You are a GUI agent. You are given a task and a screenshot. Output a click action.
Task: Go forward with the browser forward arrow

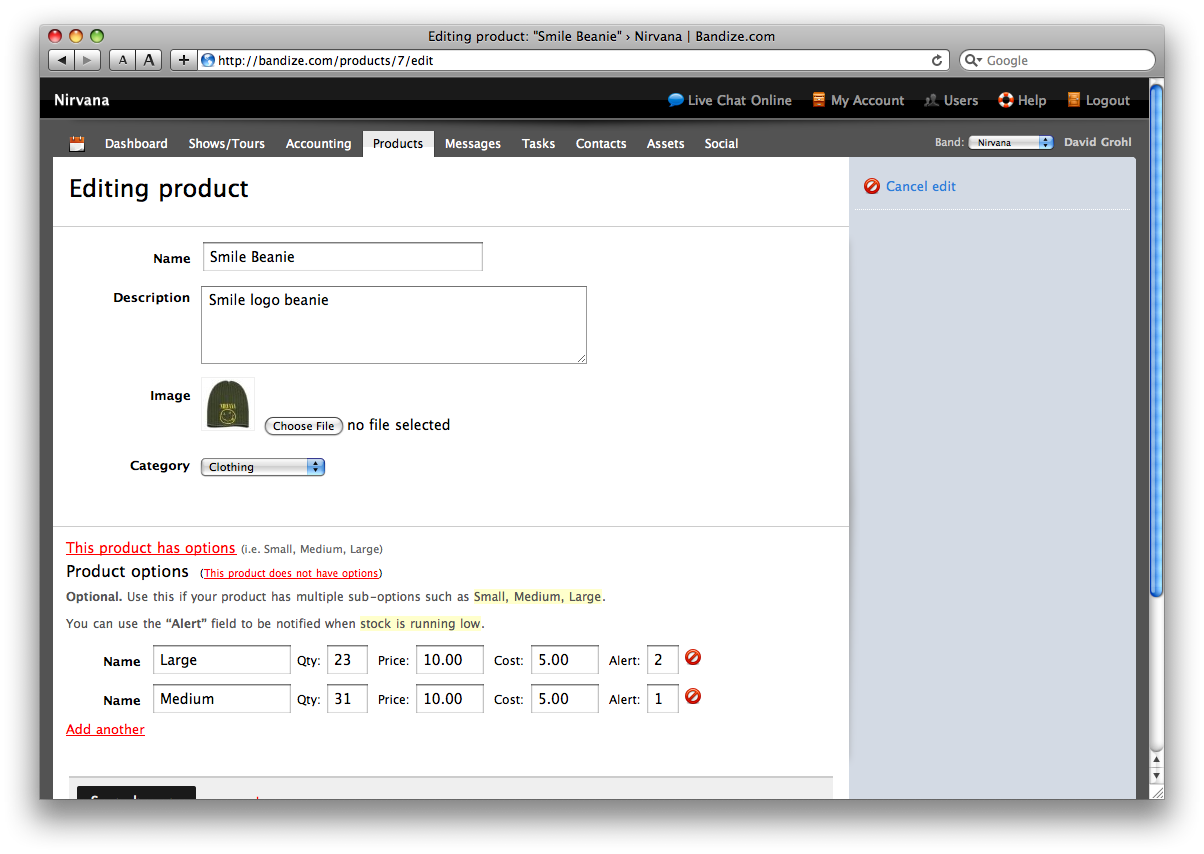88,60
